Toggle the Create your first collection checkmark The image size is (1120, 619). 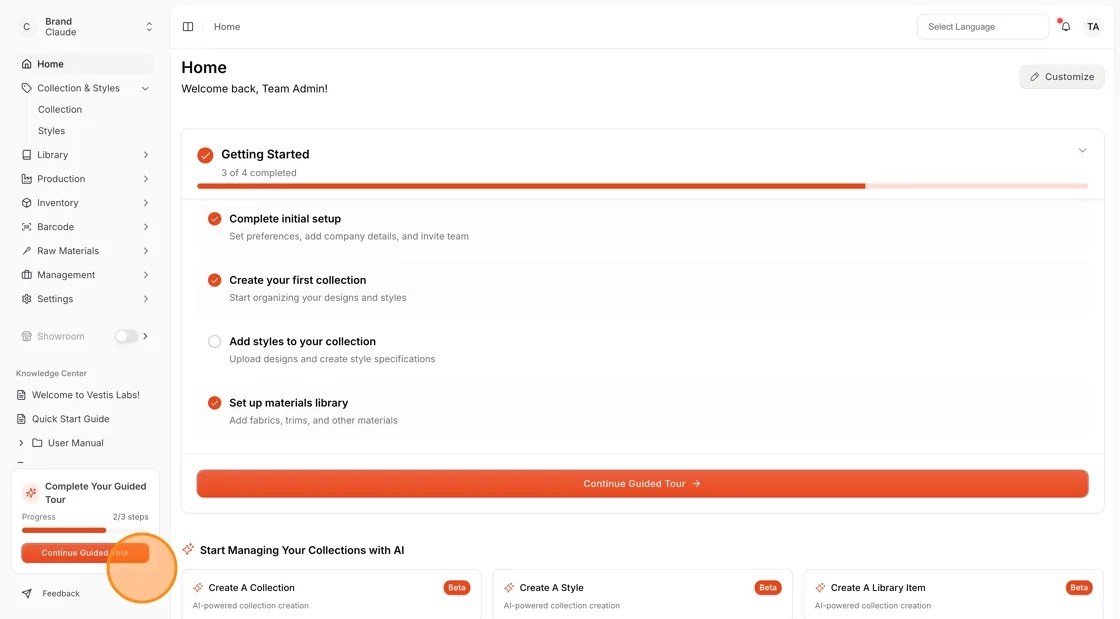214,280
